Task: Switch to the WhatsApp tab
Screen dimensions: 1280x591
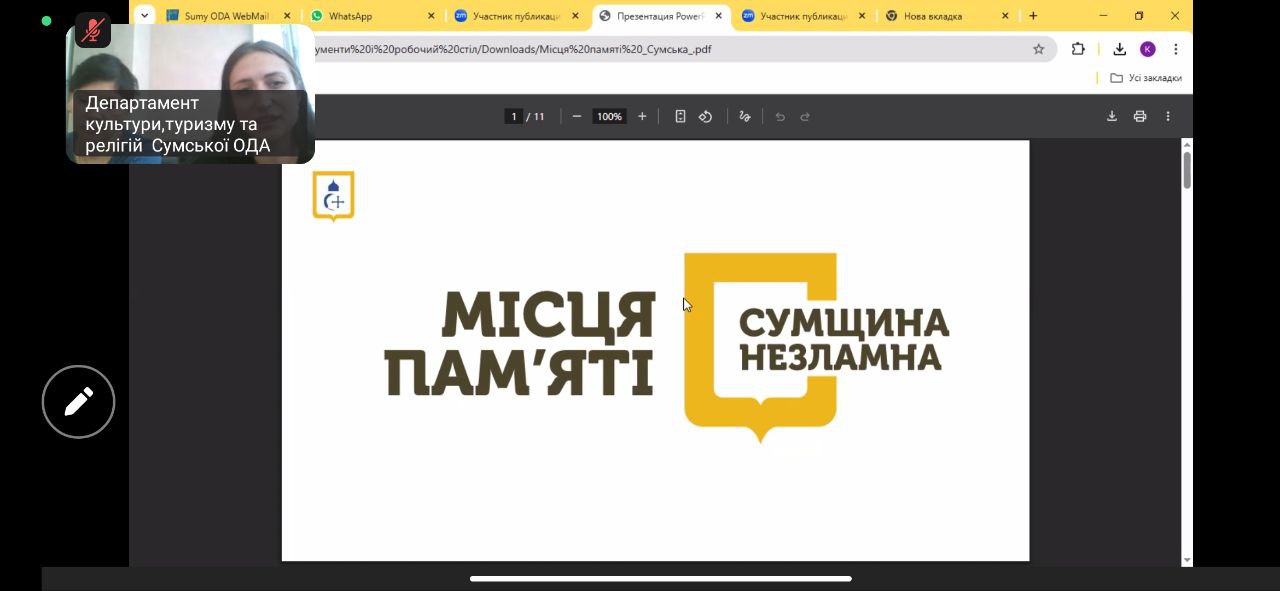Action: point(373,16)
